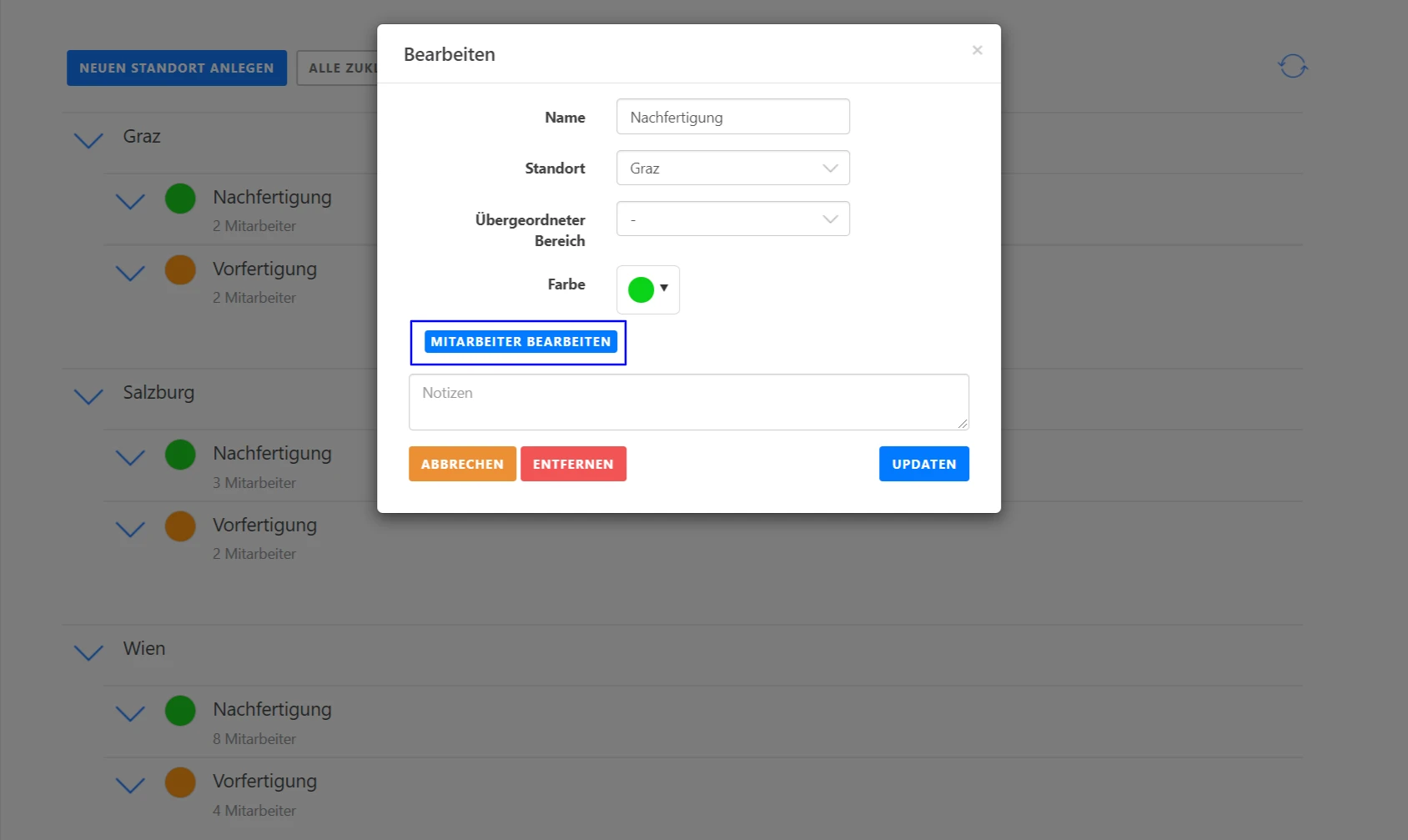Click the Abbrechen button
Viewport: 1408px width, 840px height.
[462, 464]
